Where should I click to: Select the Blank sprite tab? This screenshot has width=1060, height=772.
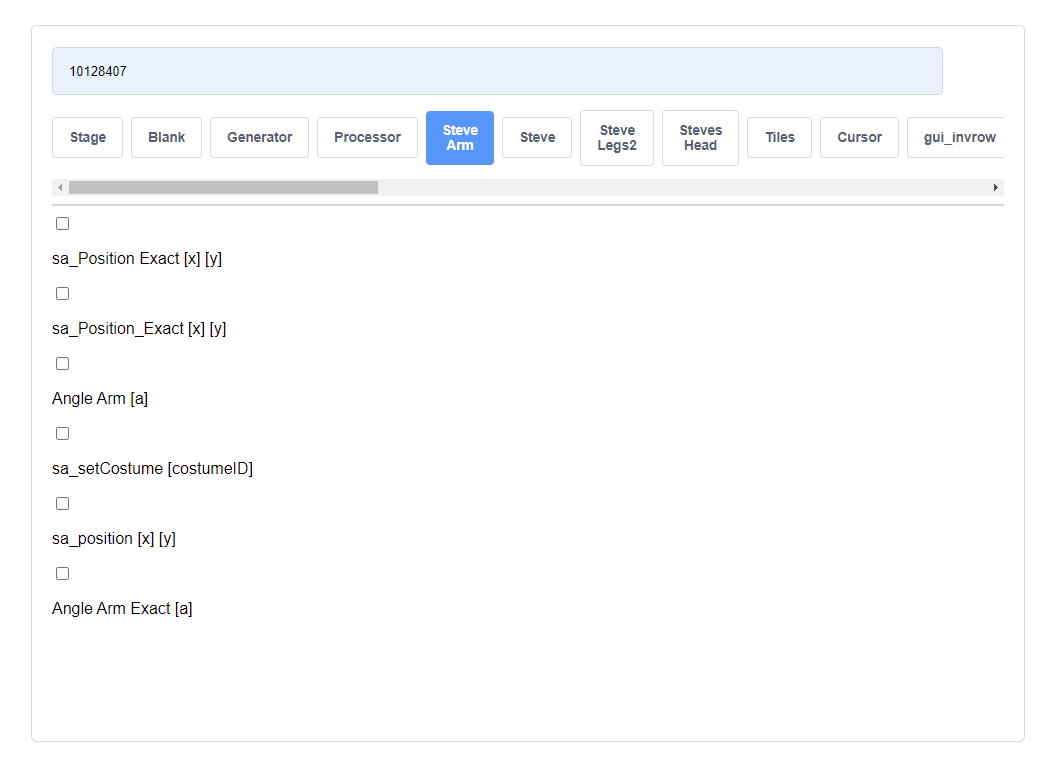tap(166, 137)
